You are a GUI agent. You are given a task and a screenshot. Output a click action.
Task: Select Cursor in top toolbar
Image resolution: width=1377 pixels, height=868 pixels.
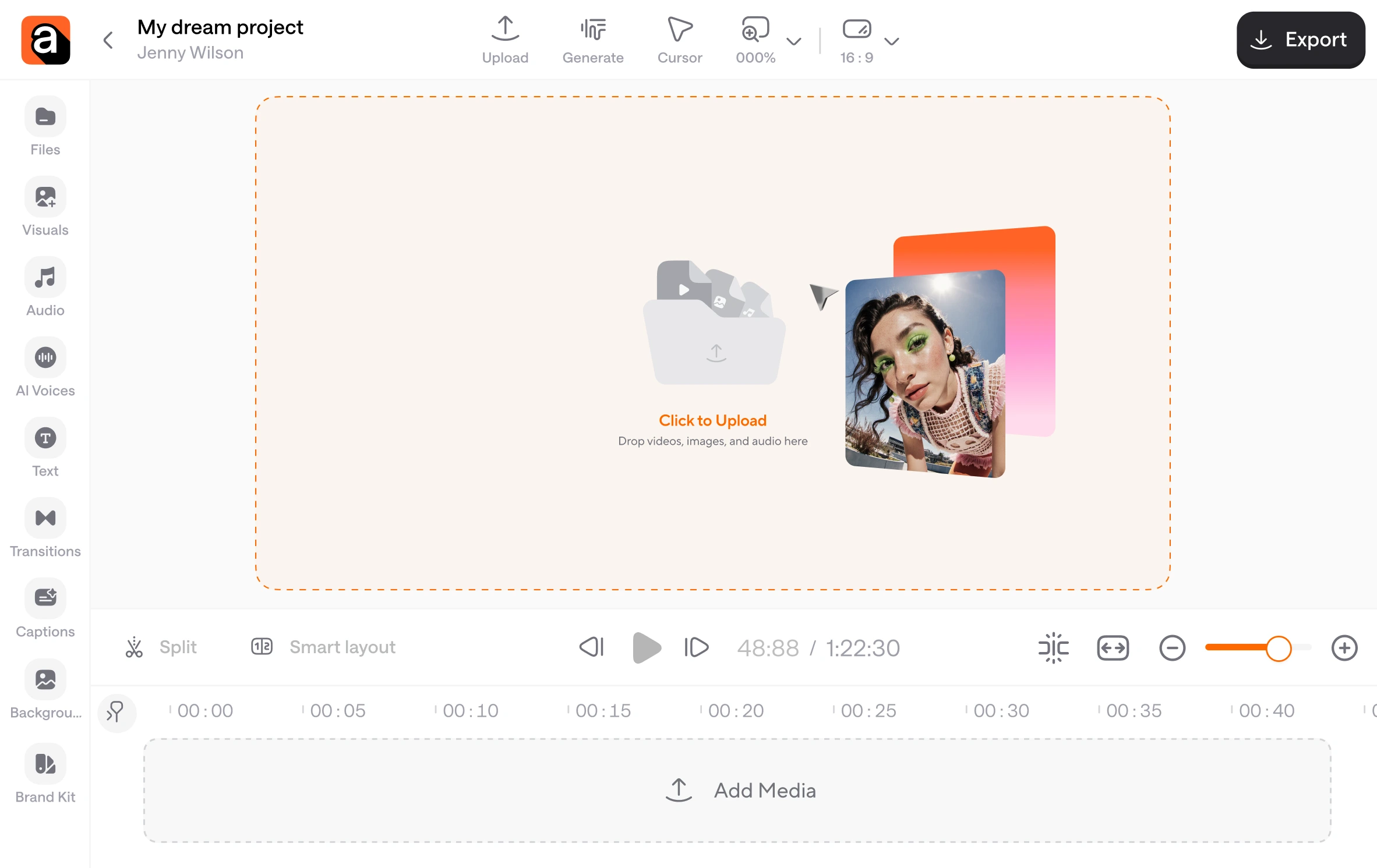point(679,40)
